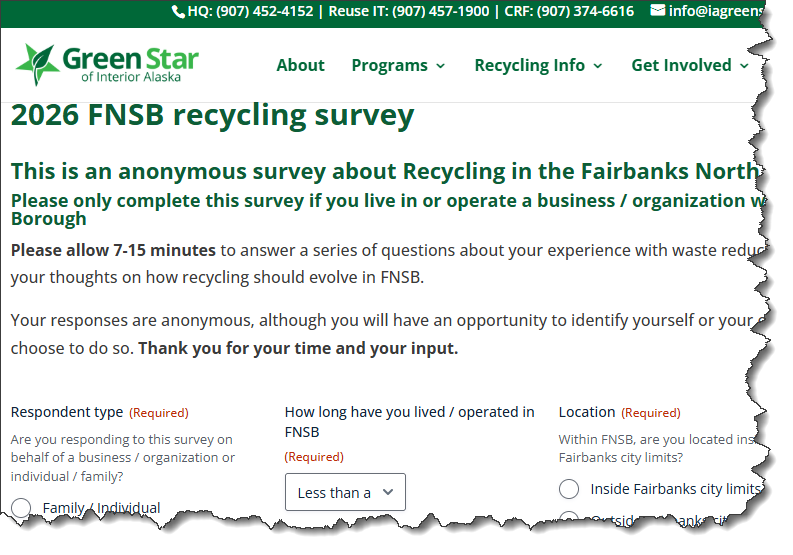Expand the Recycling Info menu chevron
This screenshot has width=793, height=555.
point(598,66)
